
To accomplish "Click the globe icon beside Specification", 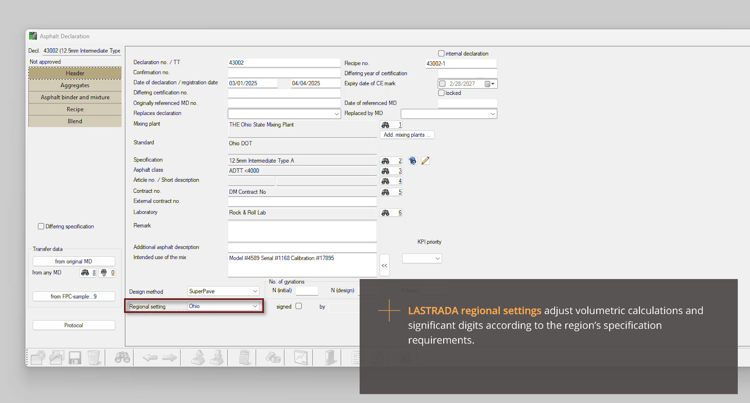I will pyautogui.click(x=412, y=161).
